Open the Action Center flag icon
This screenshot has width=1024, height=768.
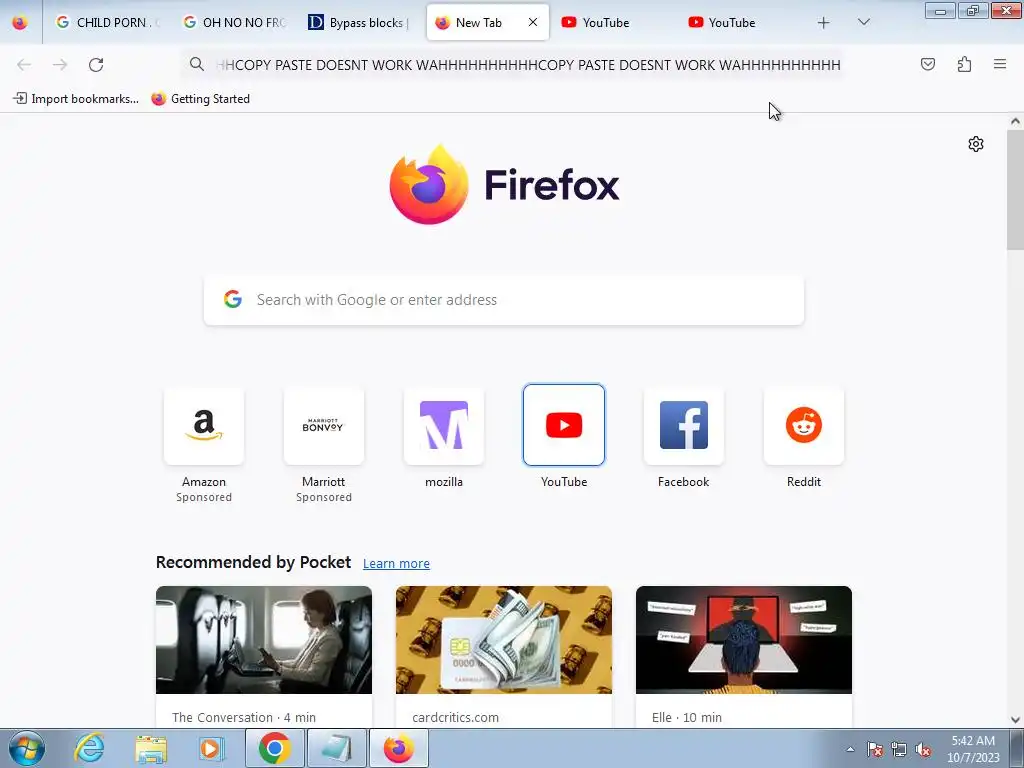click(874, 749)
